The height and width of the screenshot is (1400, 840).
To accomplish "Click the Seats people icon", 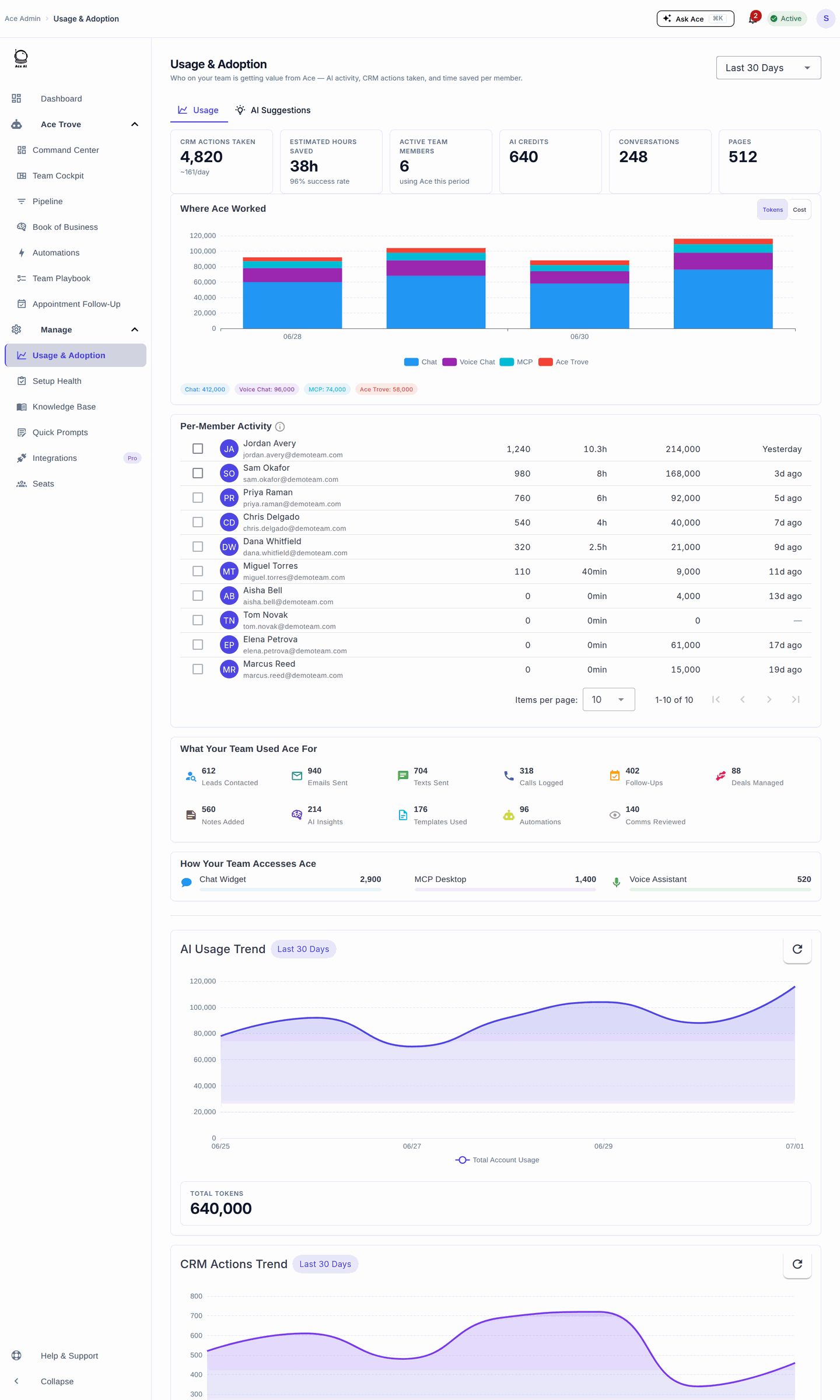I will click(x=22, y=484).
